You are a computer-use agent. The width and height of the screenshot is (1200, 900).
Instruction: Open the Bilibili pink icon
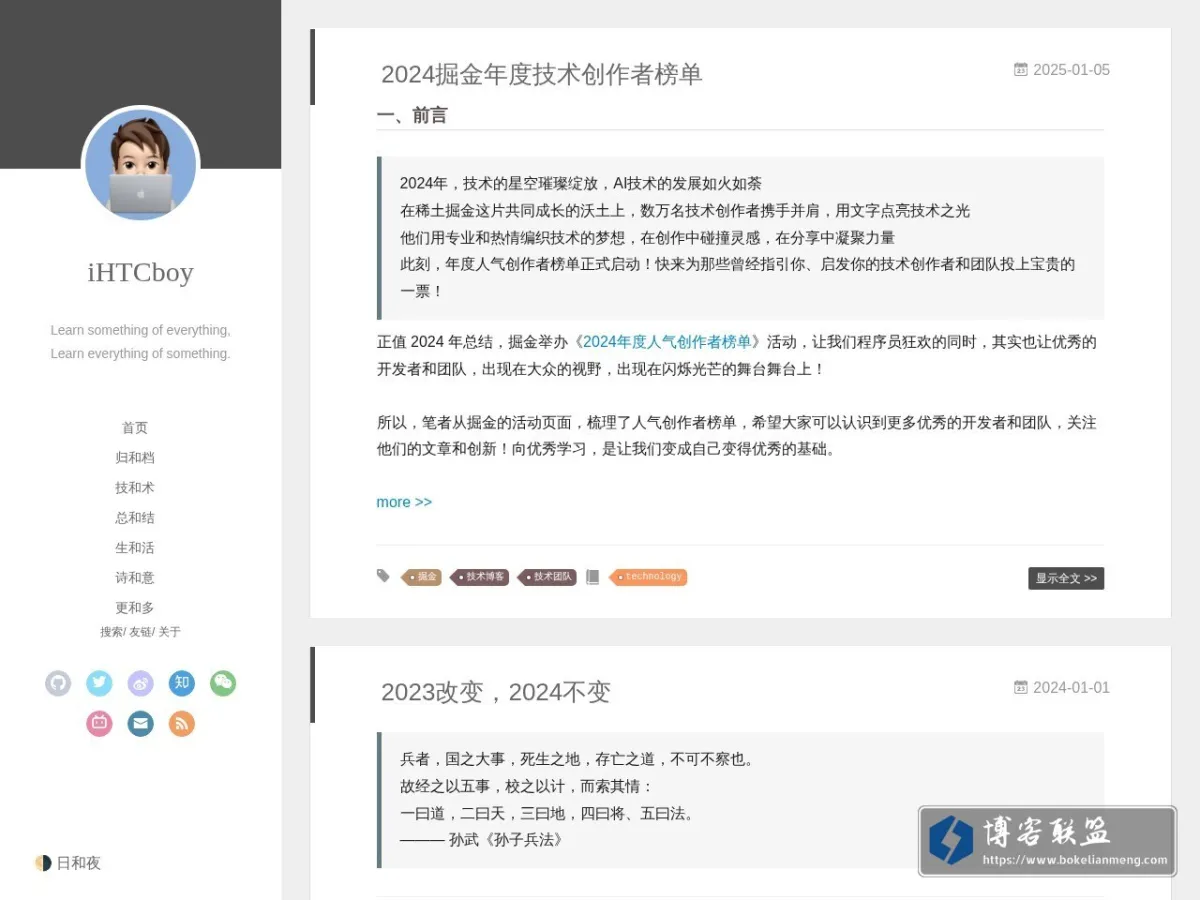99,723
